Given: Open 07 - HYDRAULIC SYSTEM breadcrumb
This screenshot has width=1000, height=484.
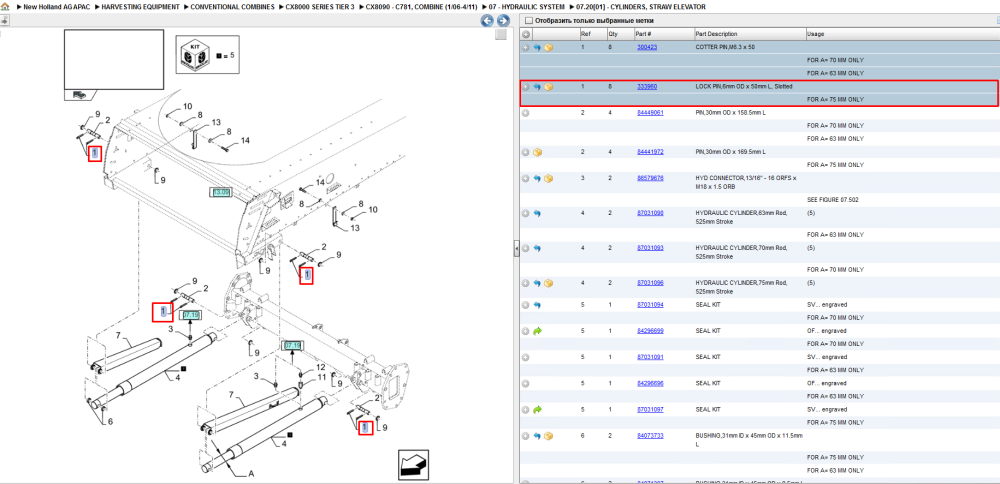Looking at the screenshot, I should pyautogui.click(x=527, y=6).
